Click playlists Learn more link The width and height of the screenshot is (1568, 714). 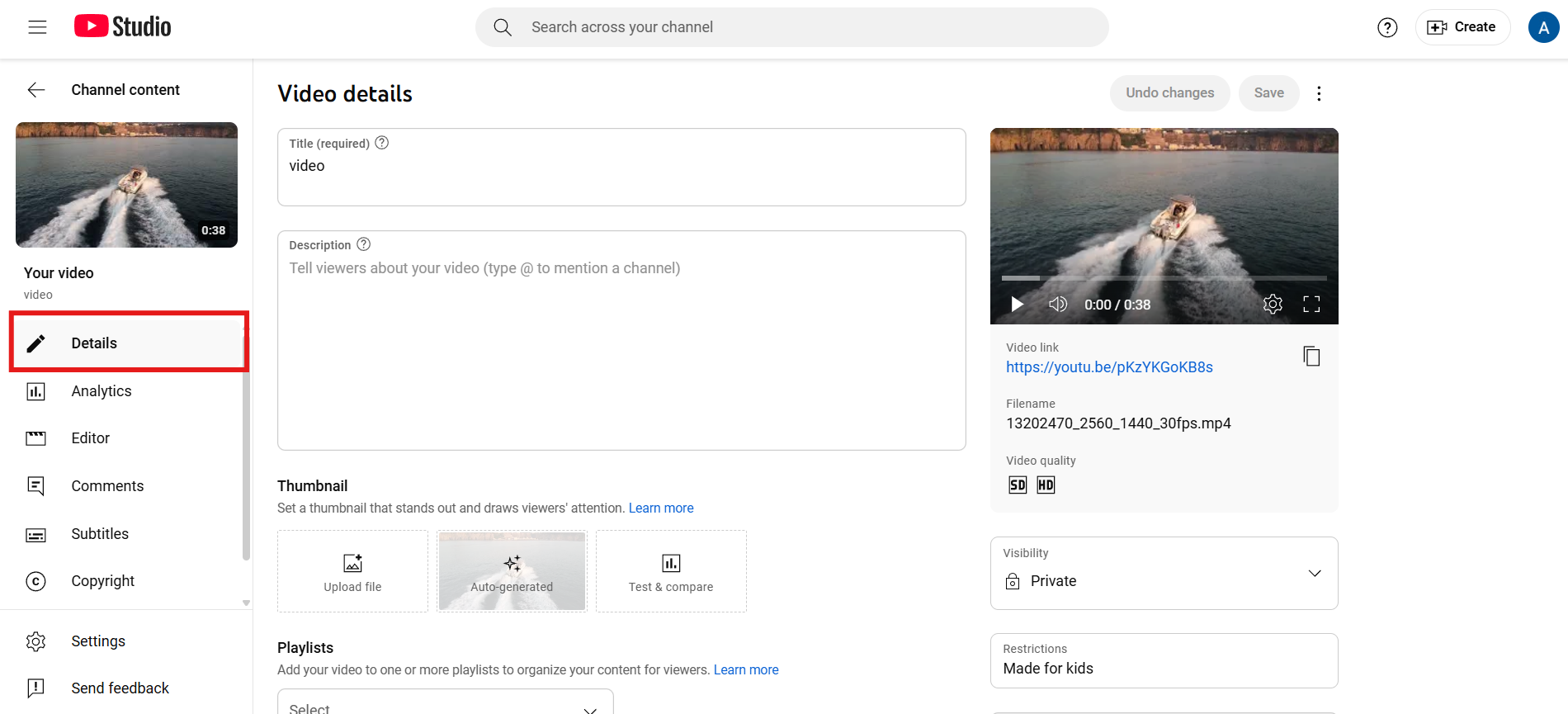(746, 670)
